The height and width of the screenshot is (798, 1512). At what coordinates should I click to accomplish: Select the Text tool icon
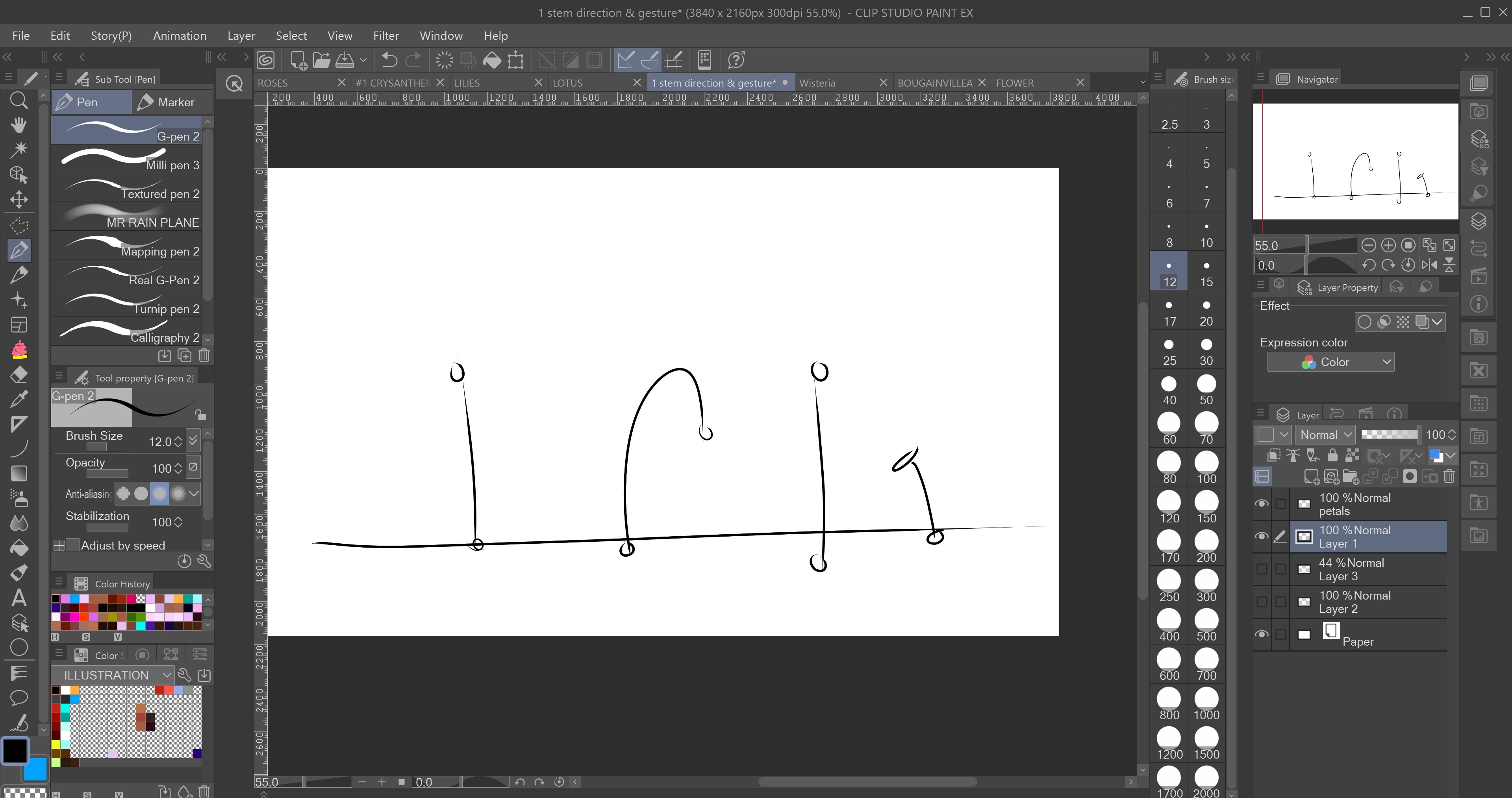click(x=19, y=597)
